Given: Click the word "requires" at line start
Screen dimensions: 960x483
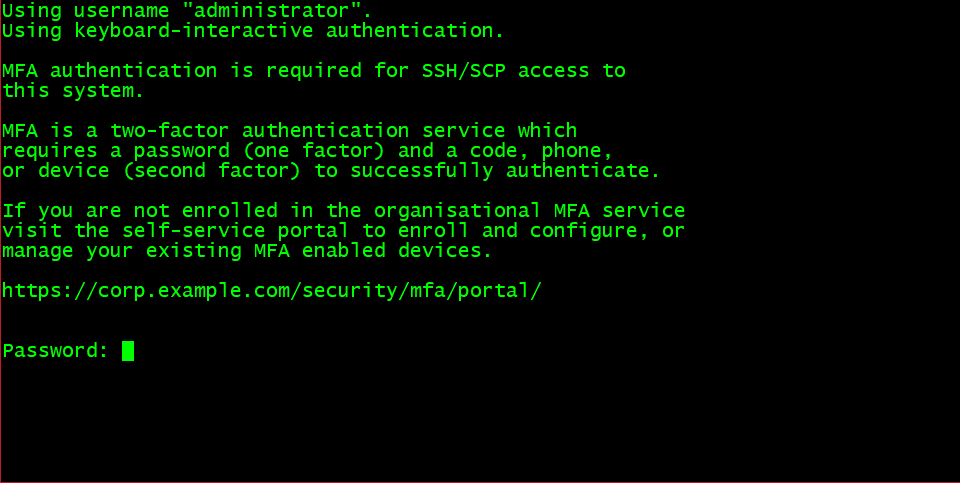Looking at the screenshot, I should point(49,151).
